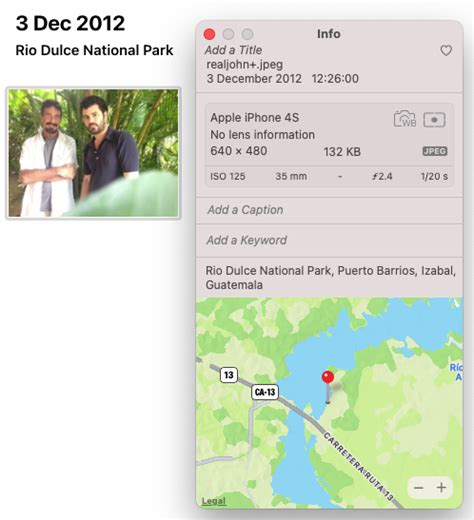The width and height of the screenshot is (474, 520).
Task: Click the Rio Dulce National Park location address
Action: (x=330, y=278)
